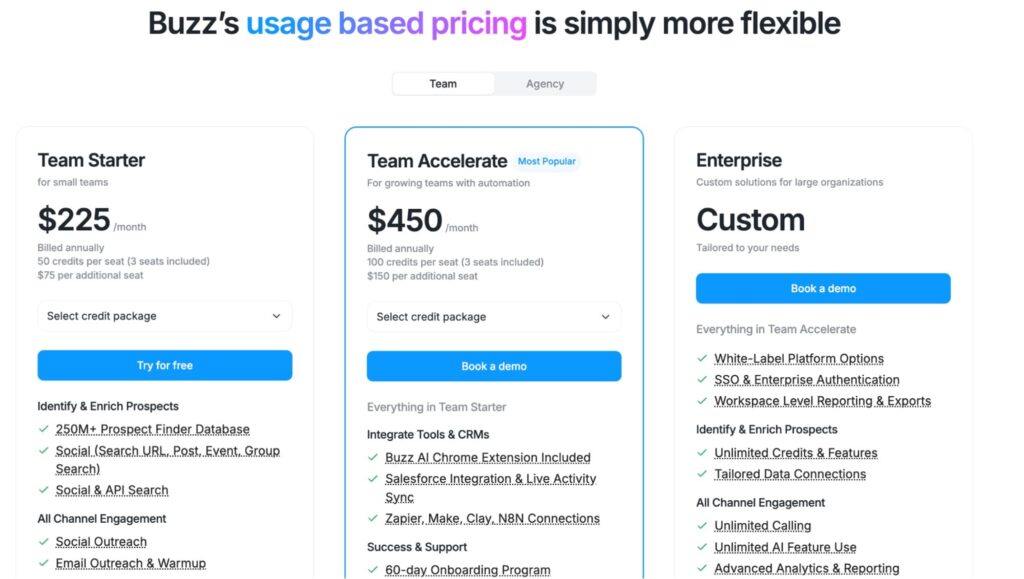
Task: Click checkmark next to Unlimited Calling
Action: click(702, 526)
